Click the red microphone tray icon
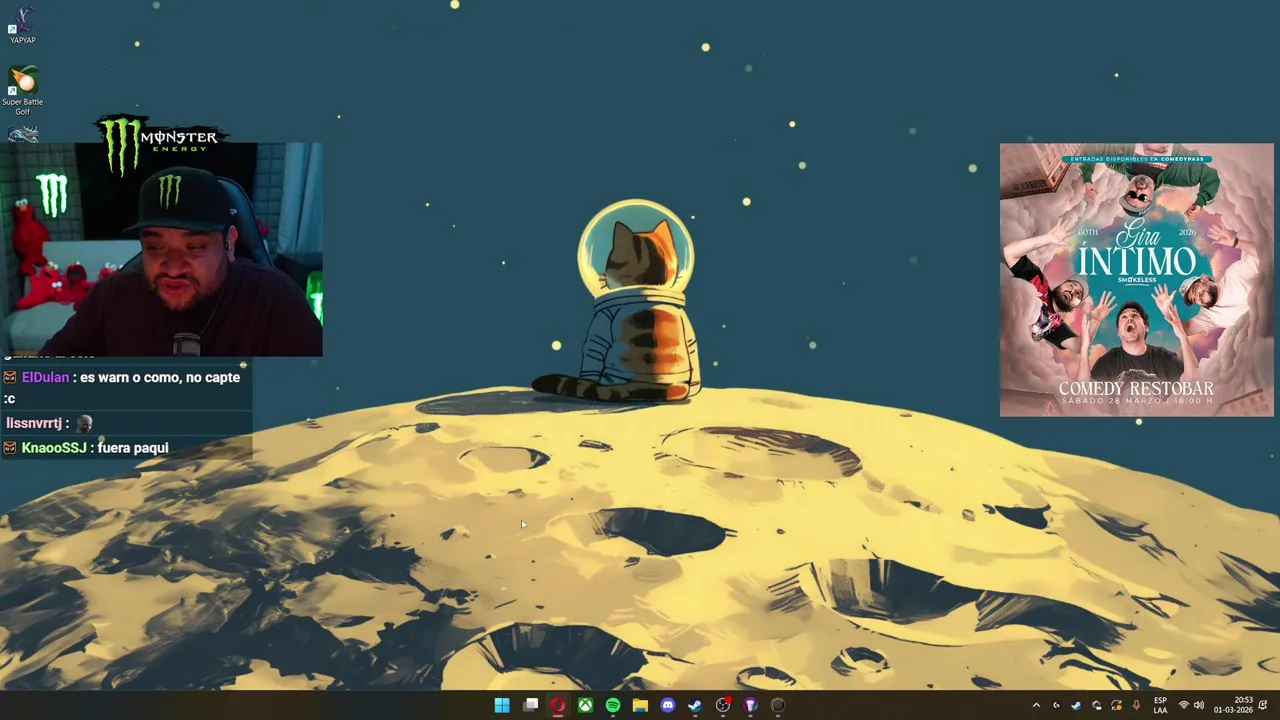The width and height of the screenshot is (1280, 720). tap(1136, 705)
